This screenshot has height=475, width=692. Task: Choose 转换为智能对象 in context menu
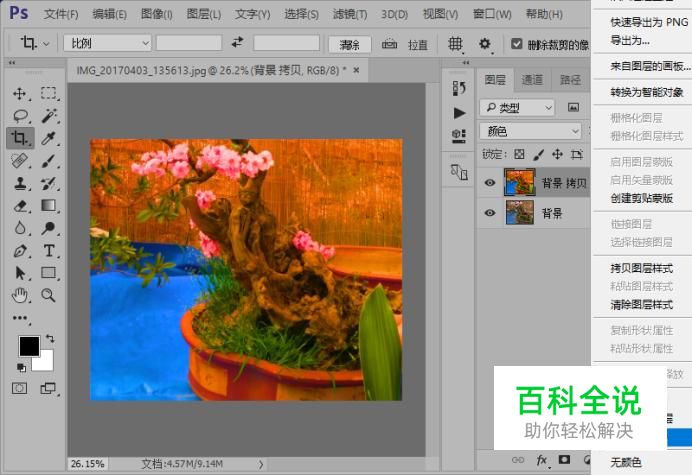coord(647,92)
